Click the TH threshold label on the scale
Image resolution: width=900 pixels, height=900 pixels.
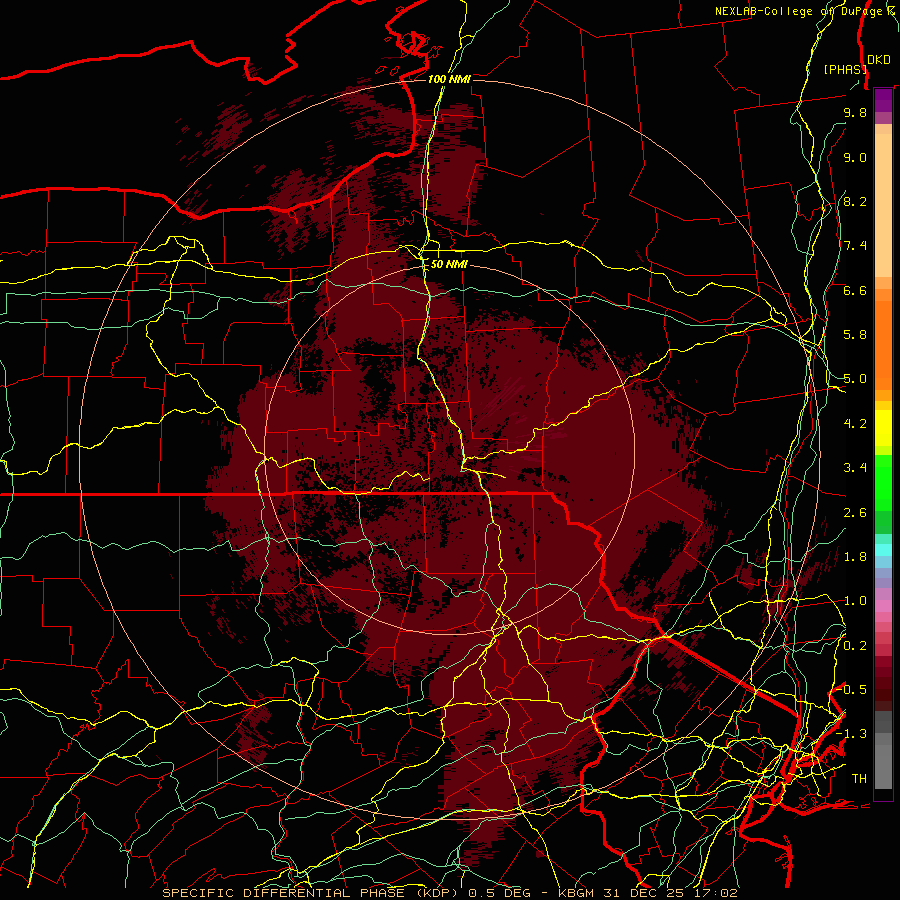[859, 778]
